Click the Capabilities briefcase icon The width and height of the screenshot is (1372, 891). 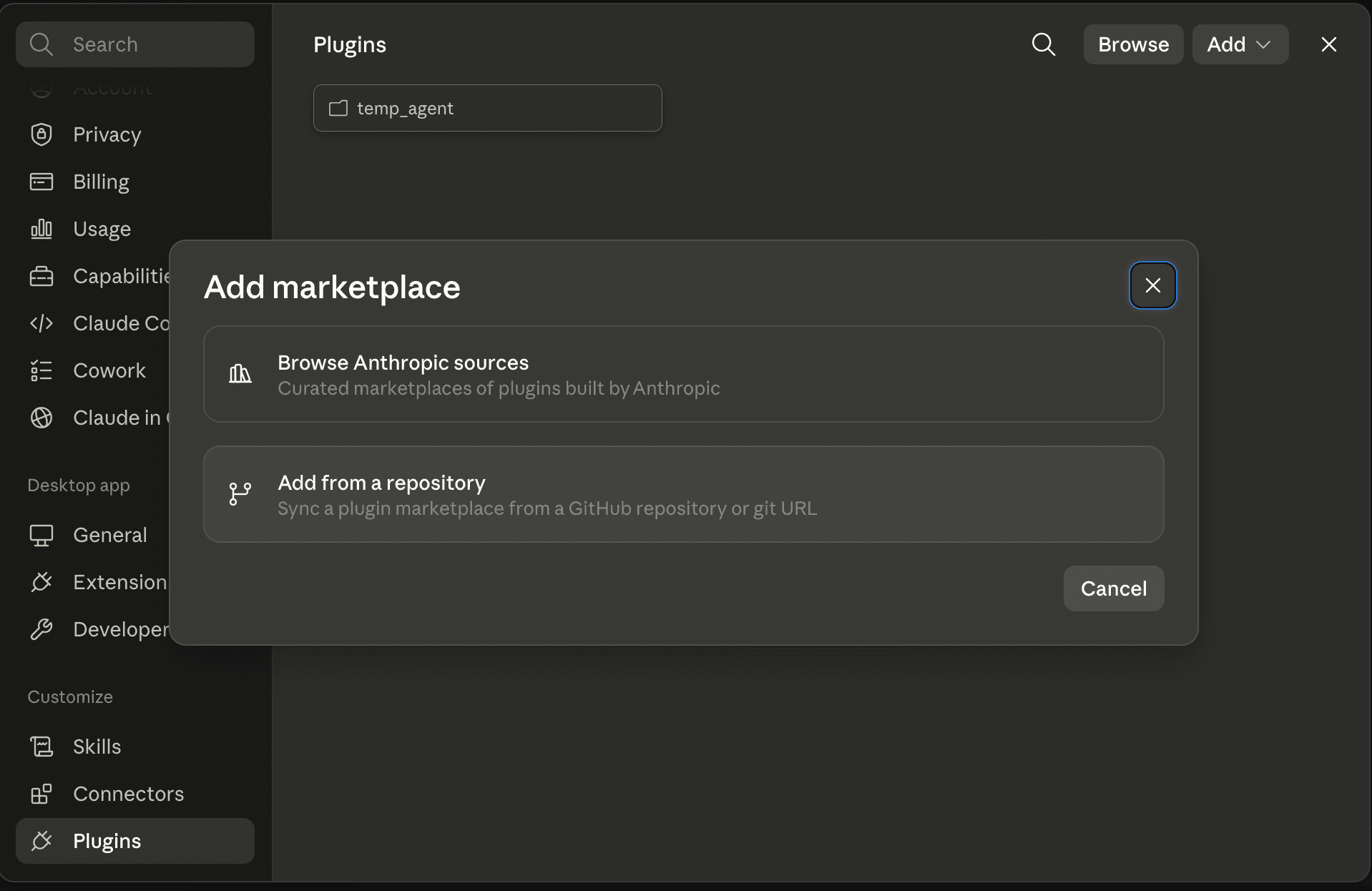point(41,276)
